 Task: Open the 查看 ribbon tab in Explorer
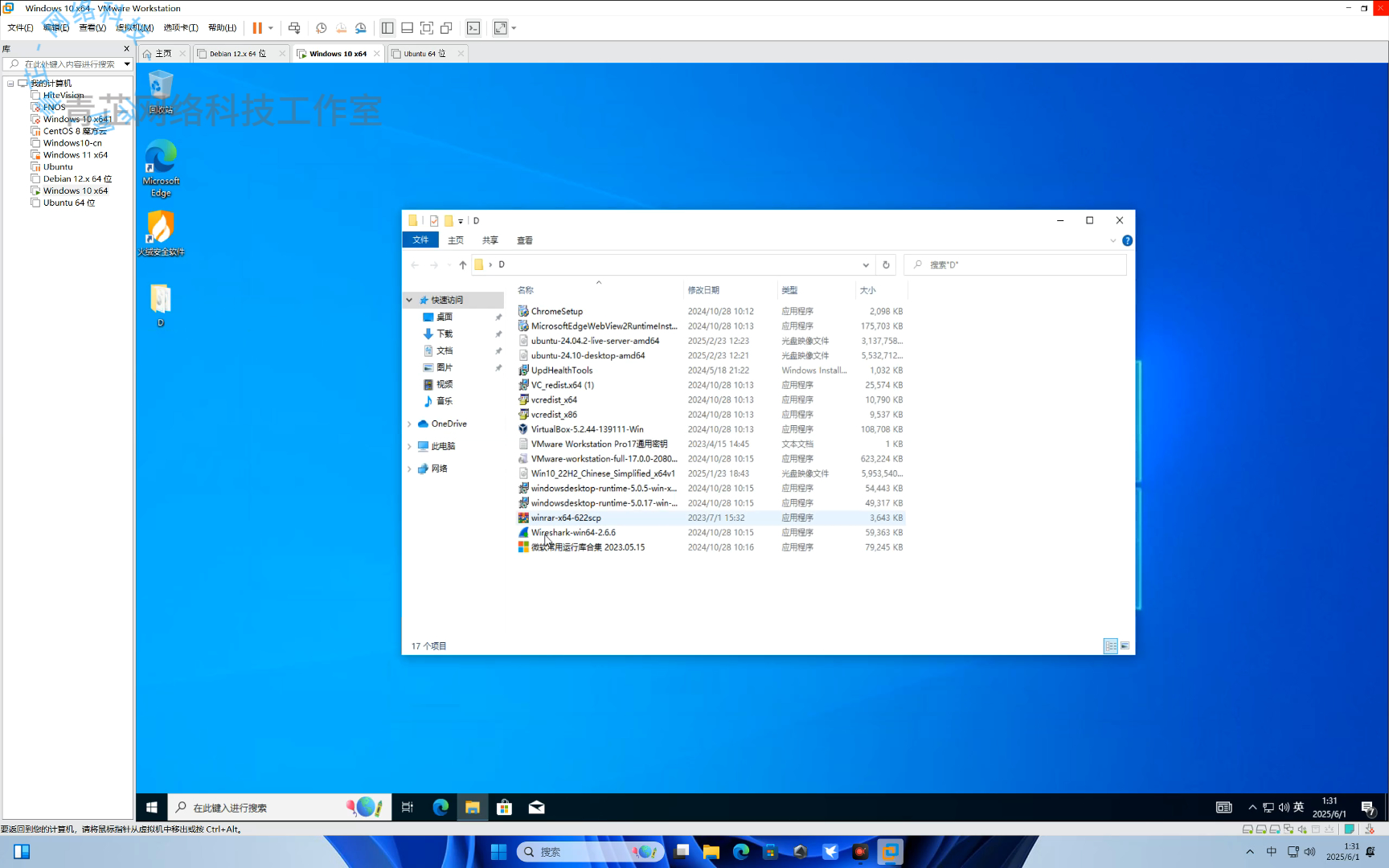click(x=525, y=240)
